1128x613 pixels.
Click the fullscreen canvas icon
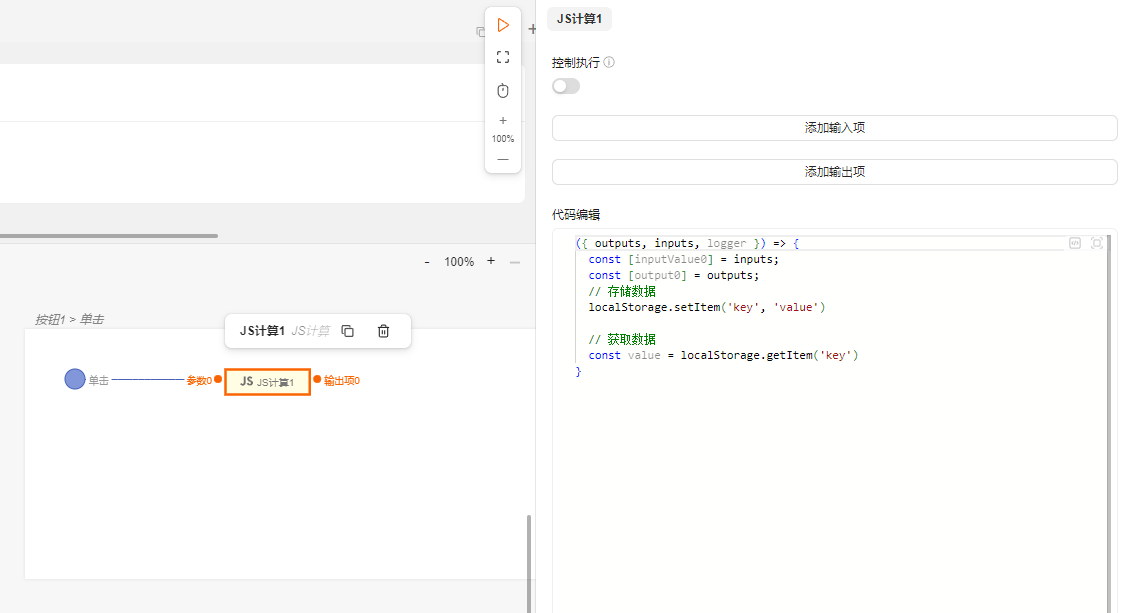coord(503,57)
